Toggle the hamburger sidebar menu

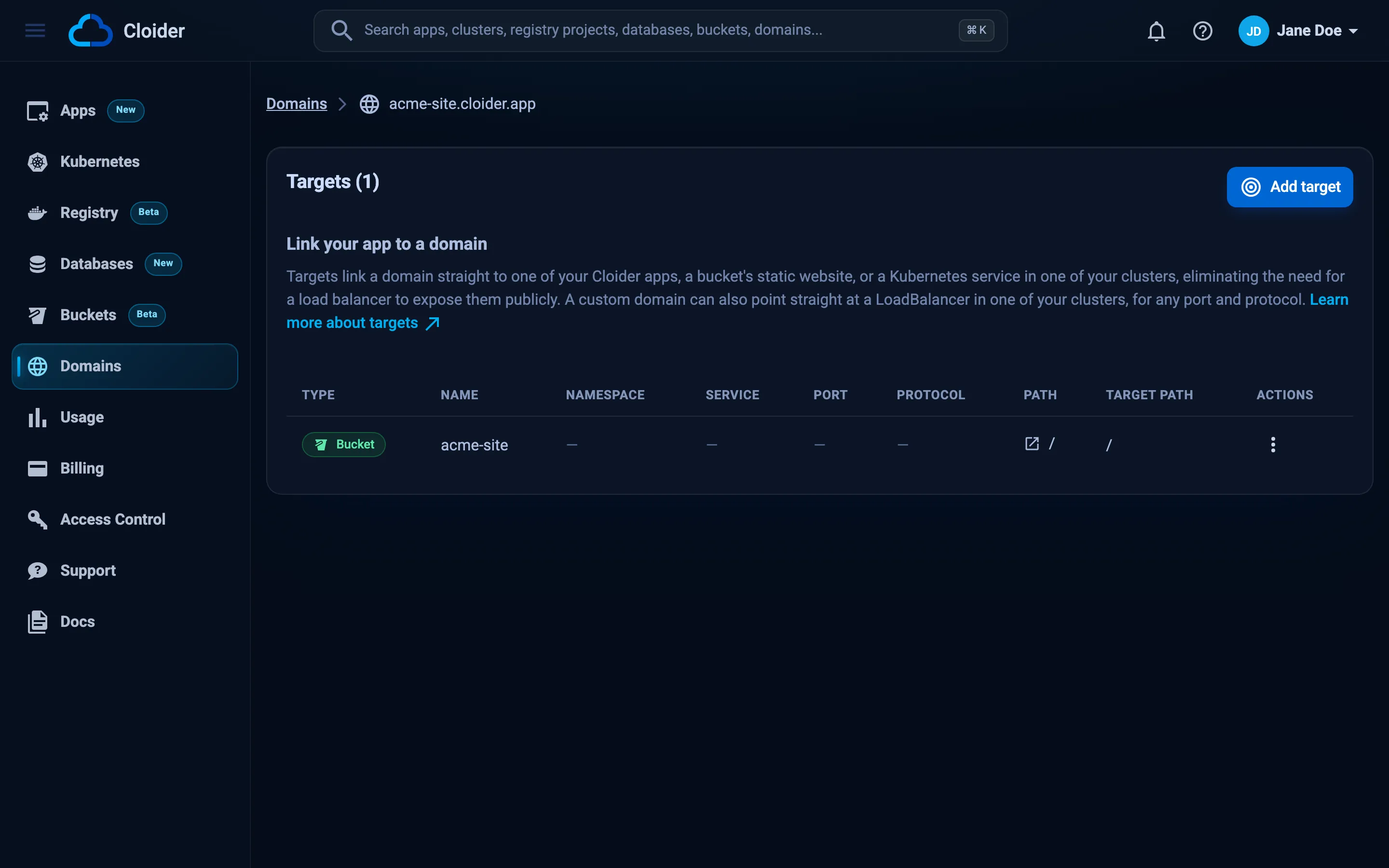coord(35,30)
